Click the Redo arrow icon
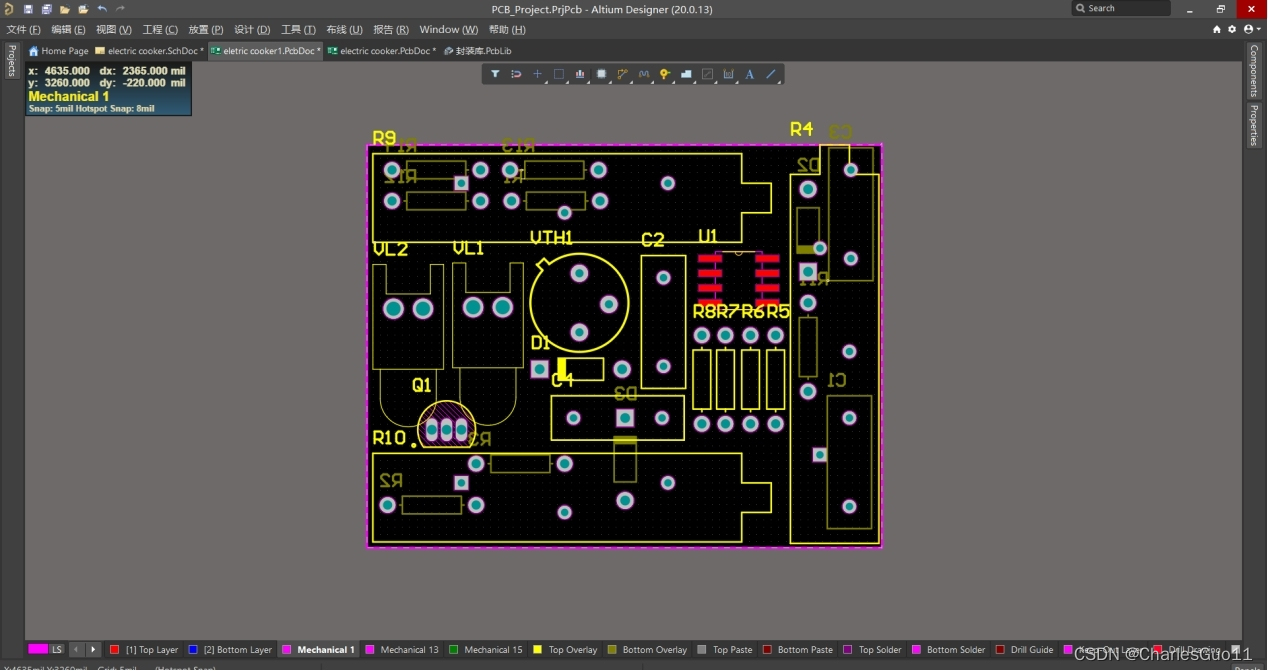Screen dimensions: 1268x671 (120, 9)
